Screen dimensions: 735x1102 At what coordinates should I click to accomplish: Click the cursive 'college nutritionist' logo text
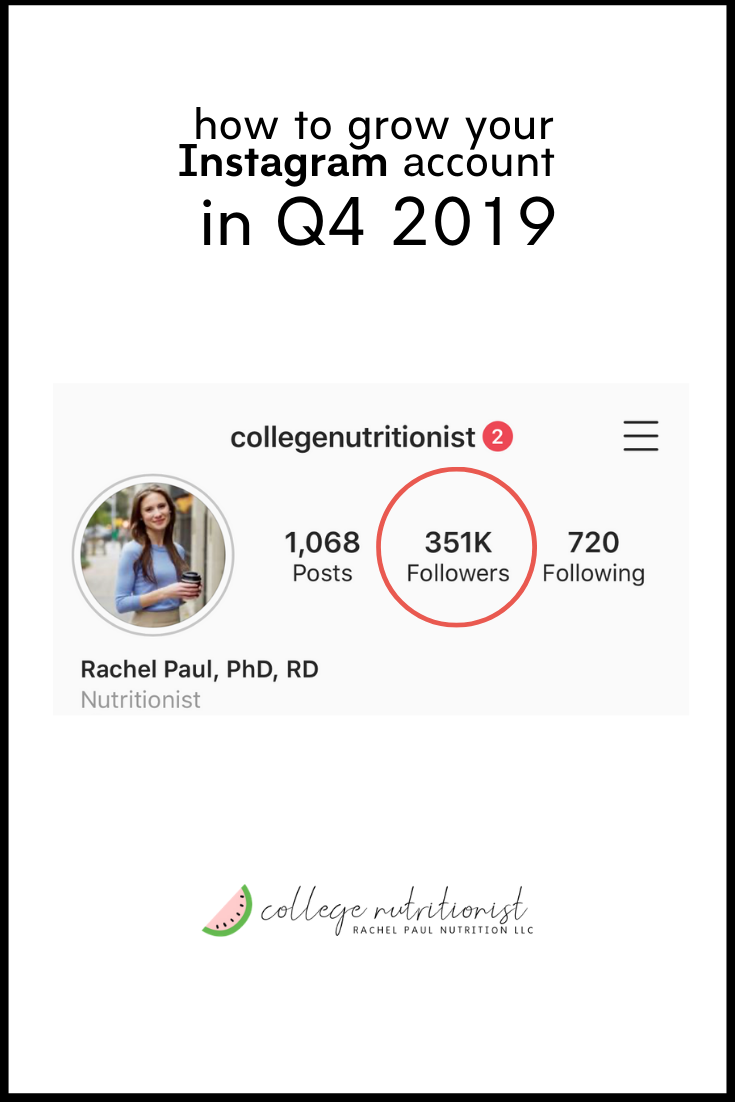(x=392, y=906)
